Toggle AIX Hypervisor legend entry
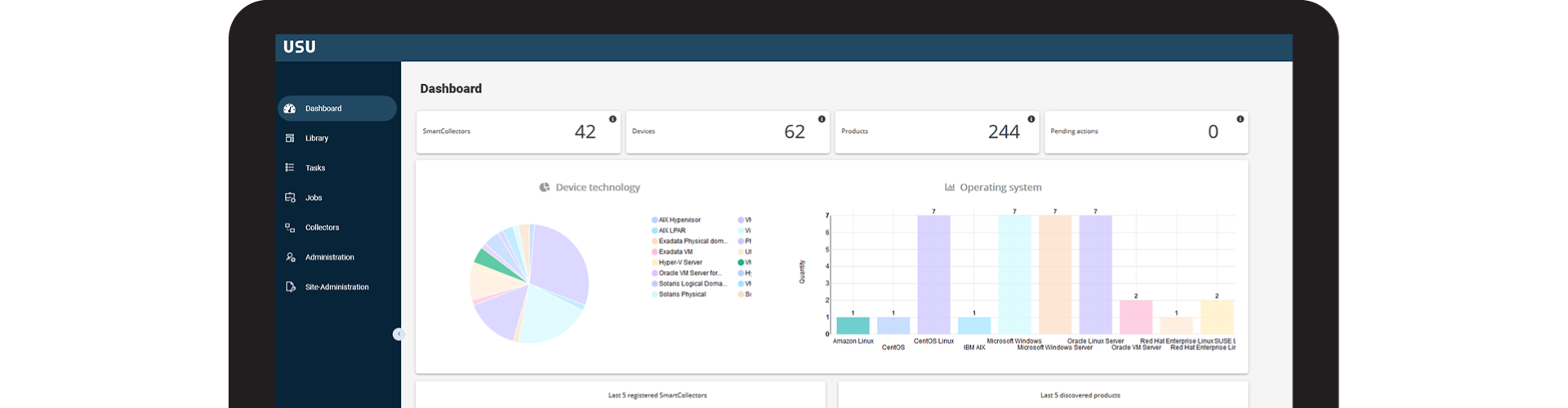Image resolution: width=1568 pixels, height=408 pixels. pyautogui.click(x=676, y=220)
